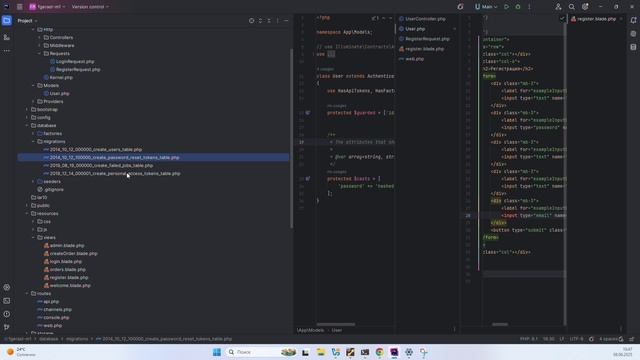Open createOrder.blade.php view
Screen dimensions: 640x360
(73, 253)
